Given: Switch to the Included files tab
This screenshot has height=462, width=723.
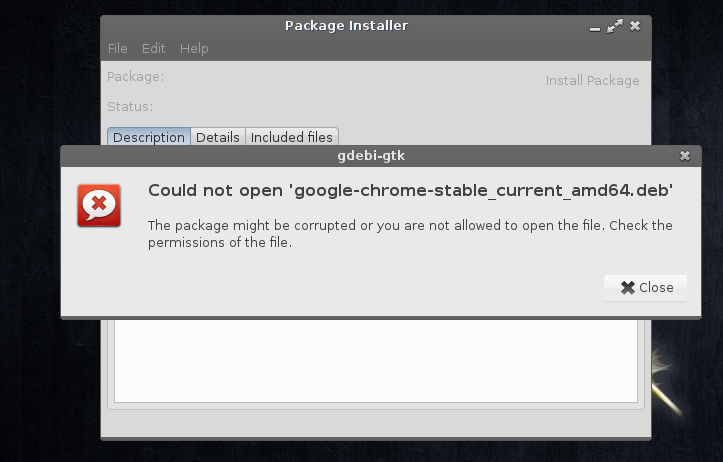Looking at the screenshot, I should (x=292, y=138).
